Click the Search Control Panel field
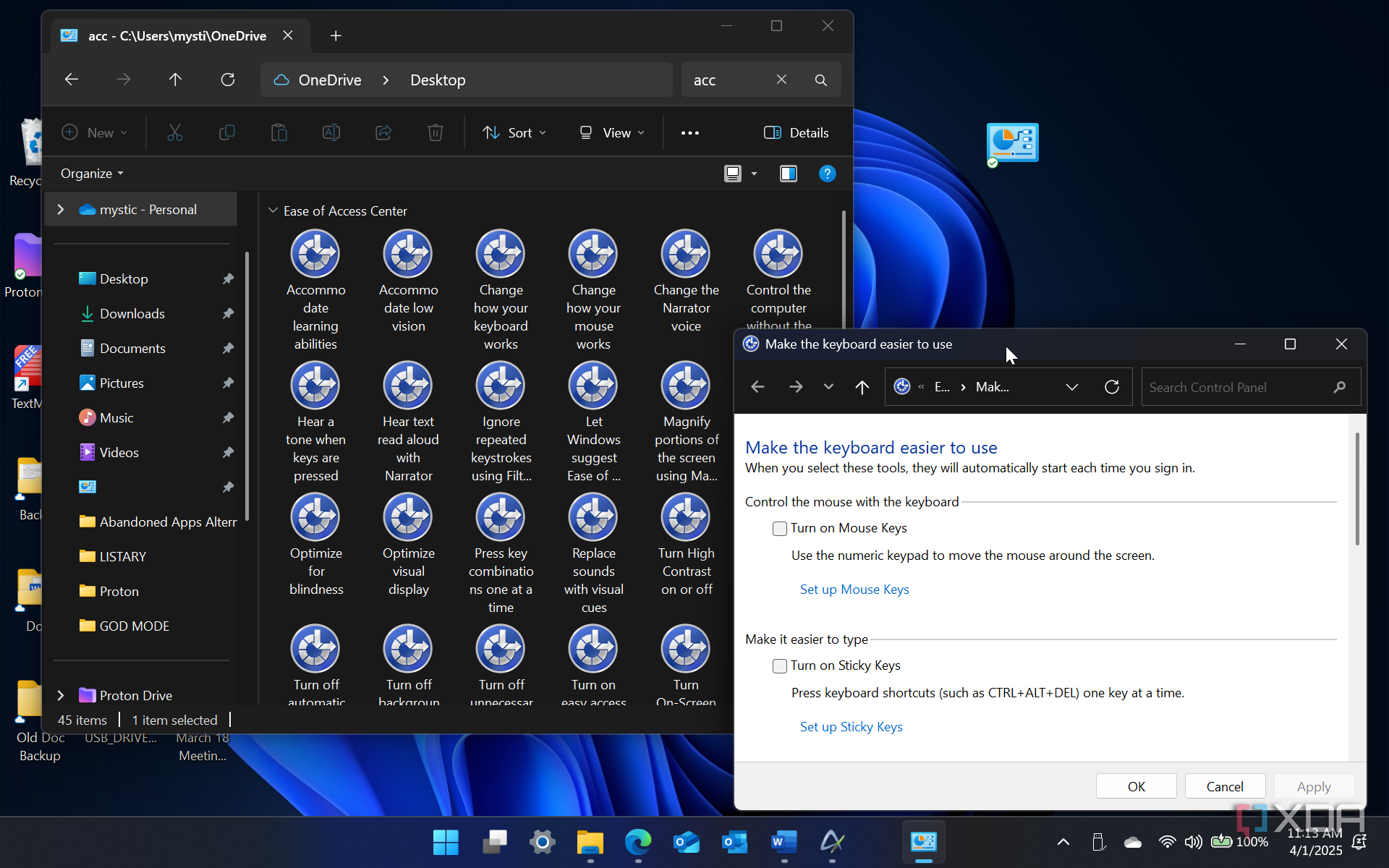The height and width of the screenshot is (868, 1389). pos(1250,387)
